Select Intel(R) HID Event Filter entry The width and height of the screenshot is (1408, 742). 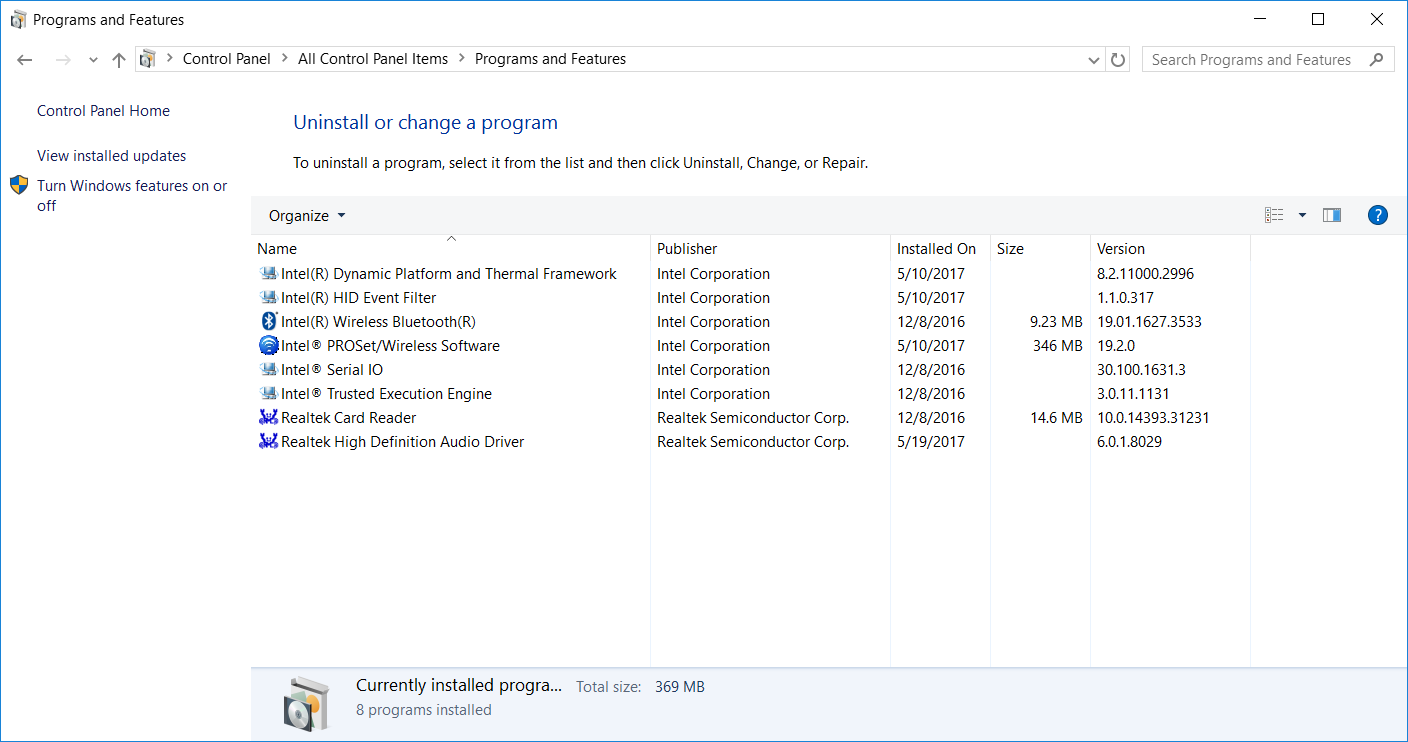coord(358,298)
